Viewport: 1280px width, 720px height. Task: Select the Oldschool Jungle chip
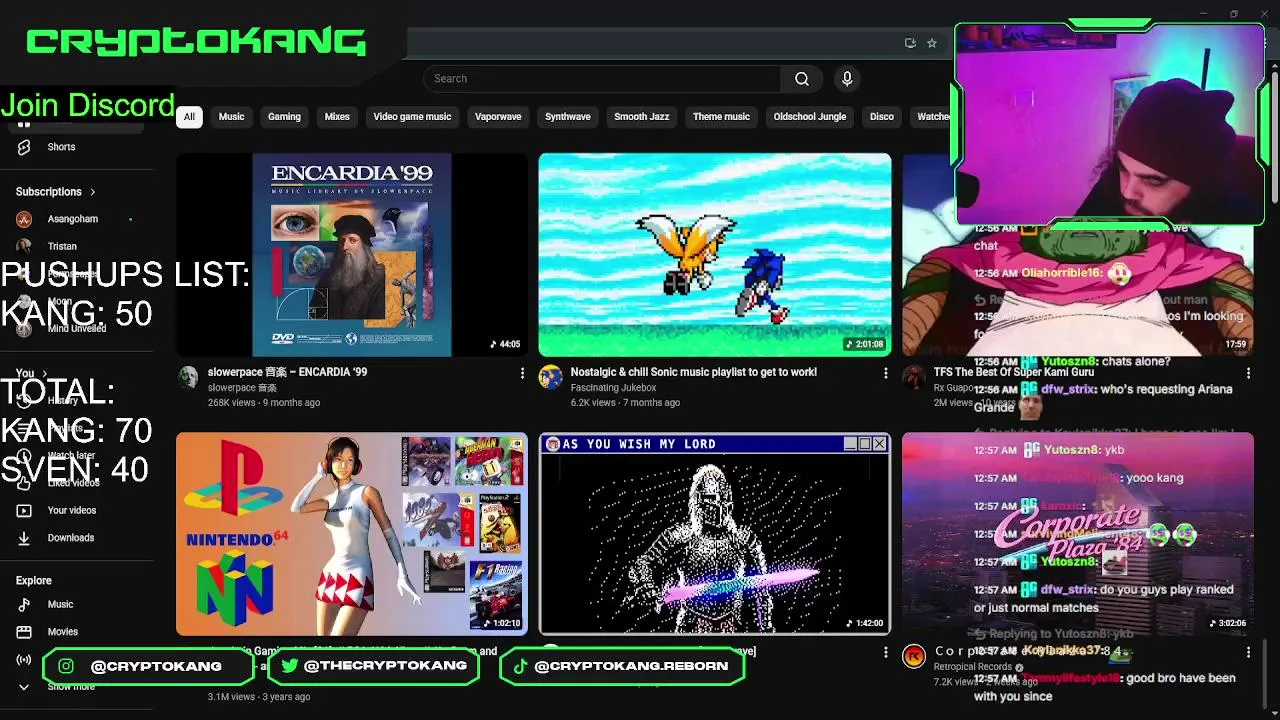(810, 117)
